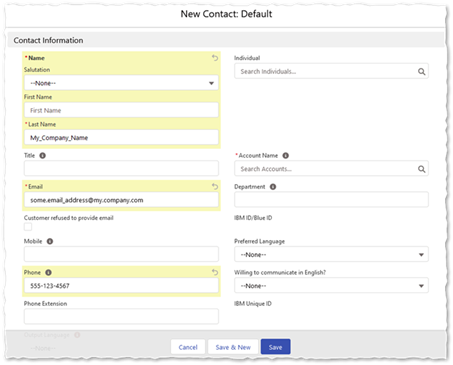453x365 pixels.
Task: Show info tooltip for Account Name
Action: (x=286, y=156)
